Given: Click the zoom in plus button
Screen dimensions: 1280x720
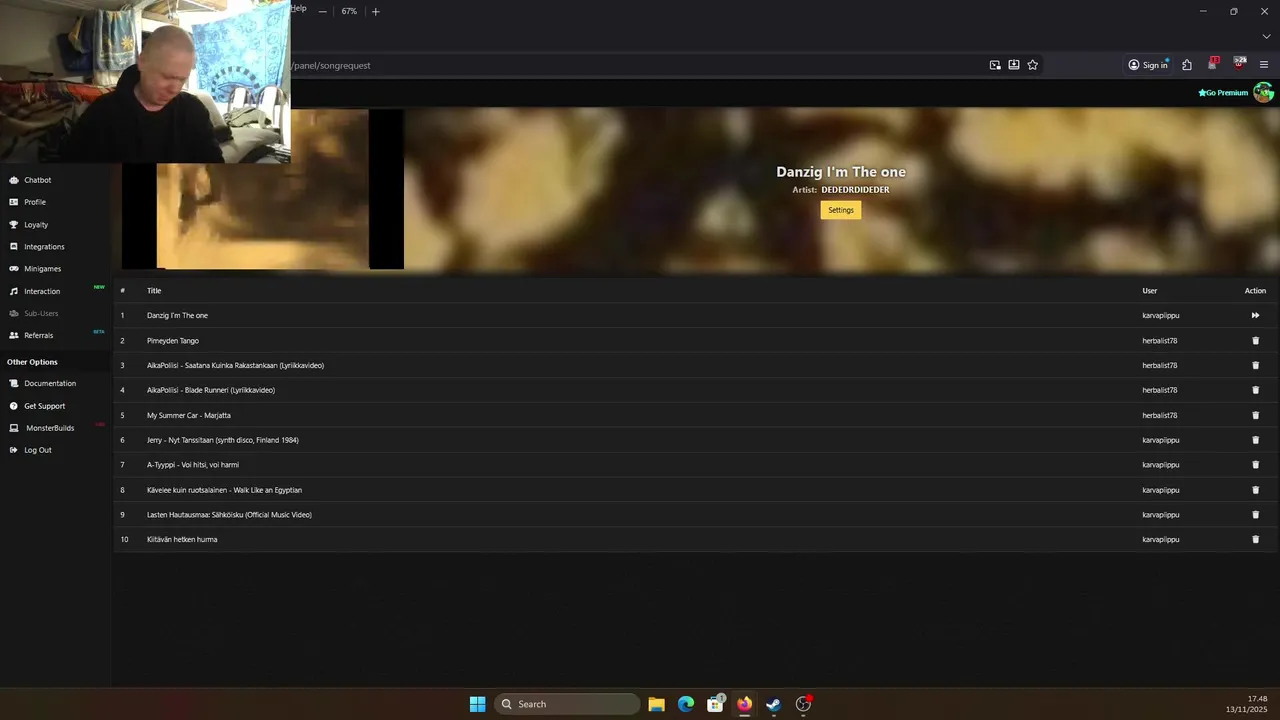Looking at the screenshot, I should [376, 11].
